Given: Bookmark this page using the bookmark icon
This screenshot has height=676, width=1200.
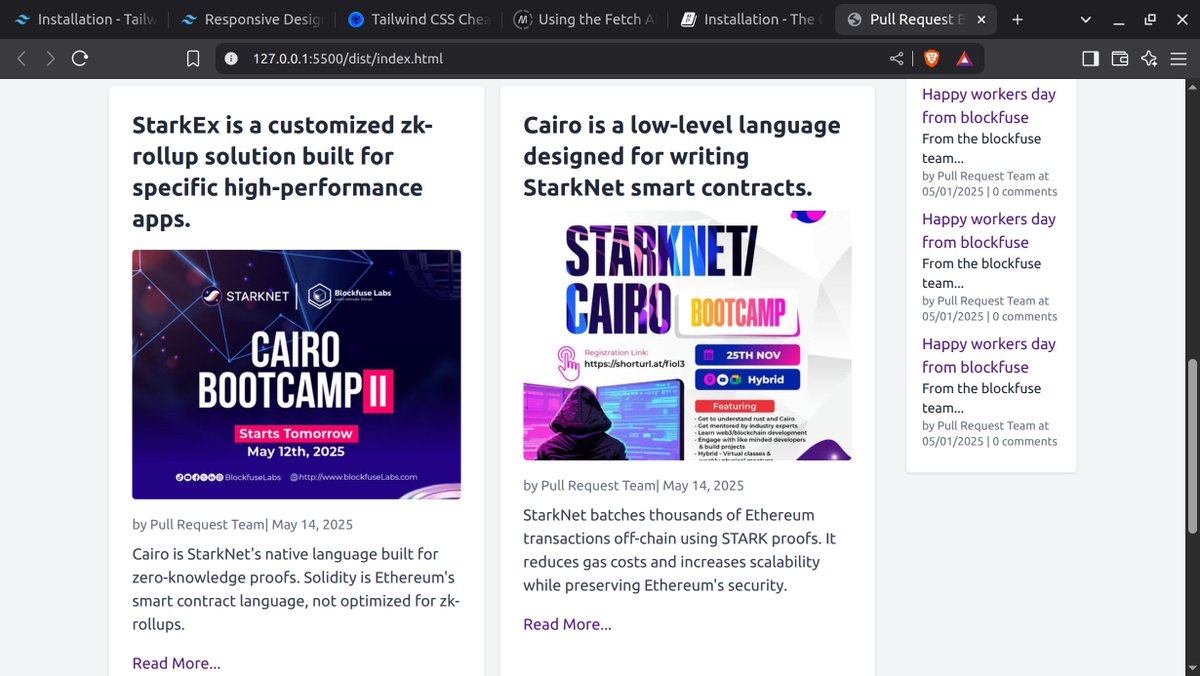Looking at the screenshot, I should [193, 59].
